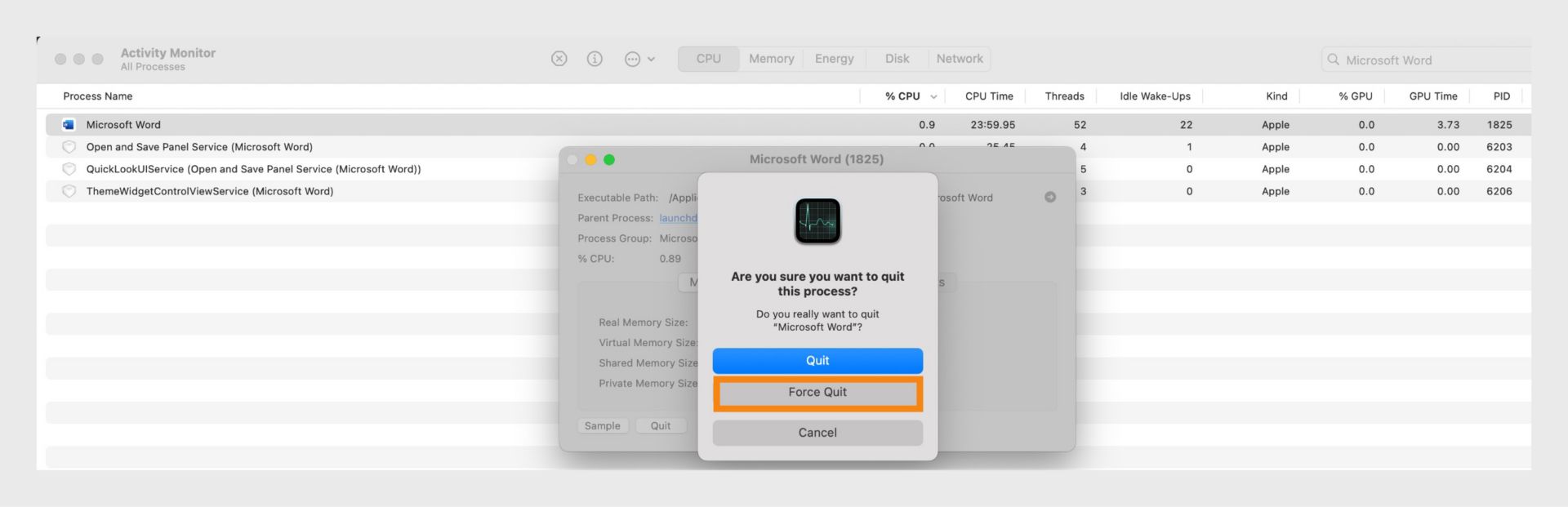Click Sample button in Microsoft Word info window
This screenshot has height=507, width=1568.
(603, 426)
